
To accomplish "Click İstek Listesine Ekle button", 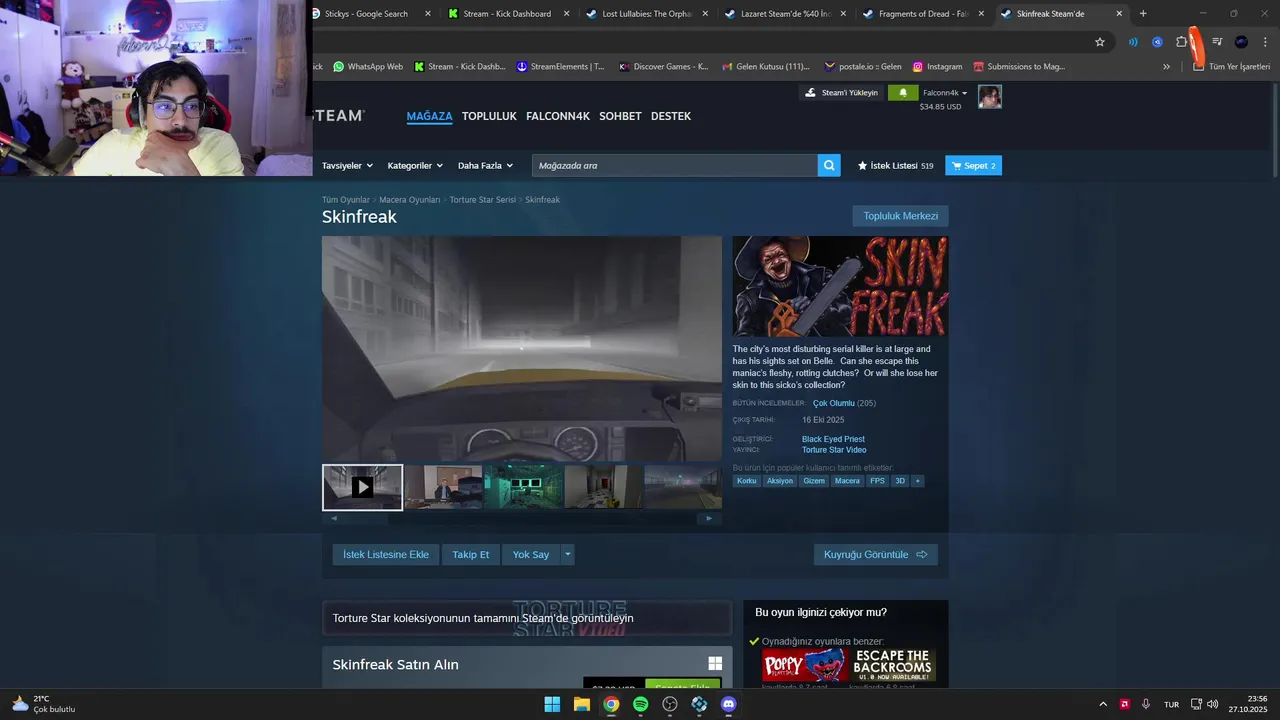I will pos(386,554).
